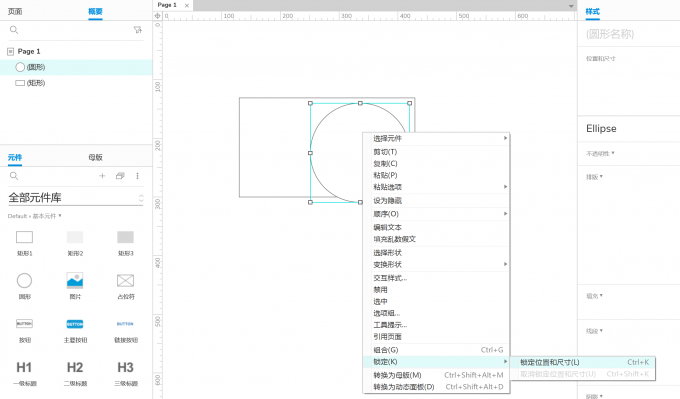Click the add library plus icon
Screen dimensions: 680x399
pyautogui.click(x=102, y=176)
